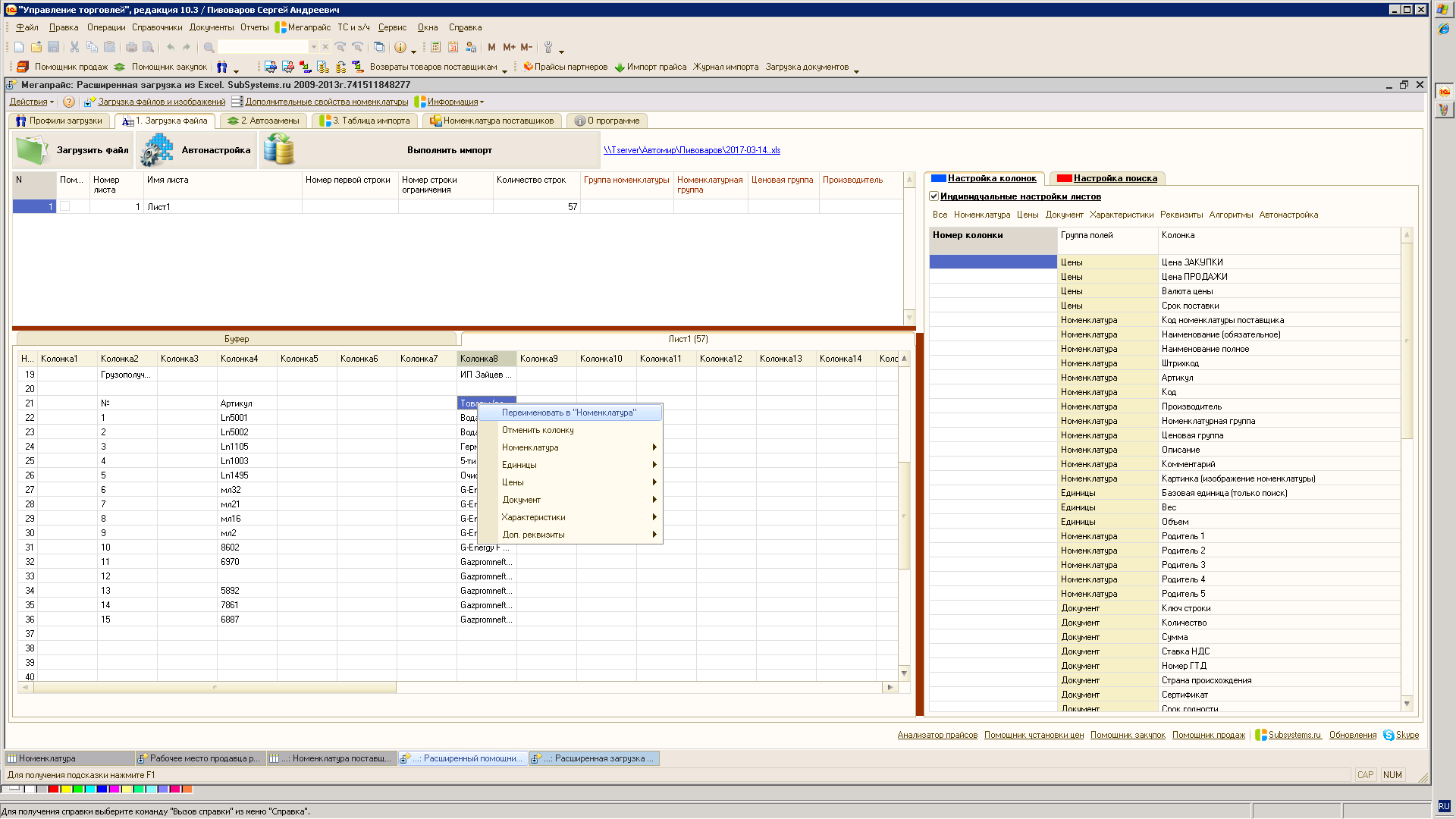Screen dimensions: 1456x819
Task: Open the calendar icon in toolbar
Action: tap(453, 47)
